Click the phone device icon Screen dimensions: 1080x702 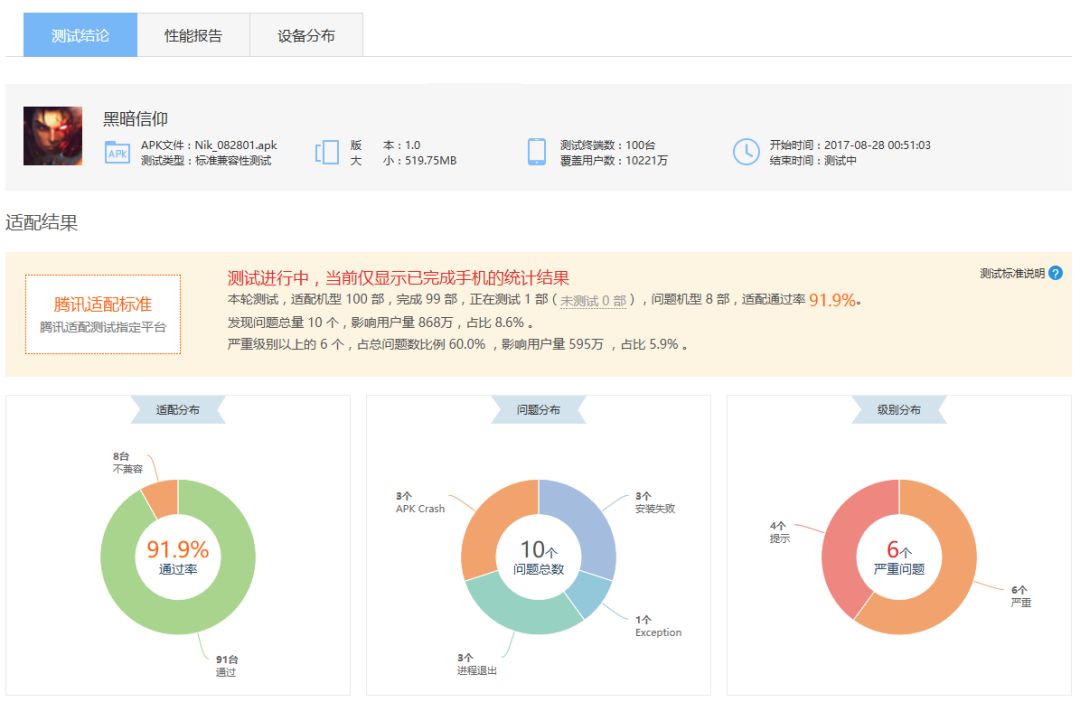pos(537,152)
